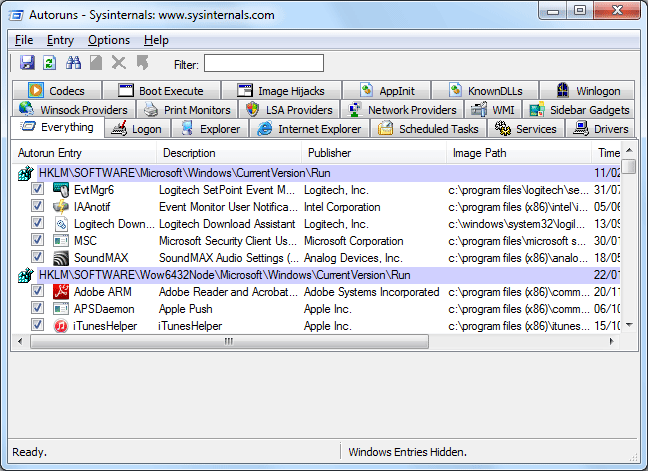Disable the Logitech Download Assistant entry checkbox
The image size is (648, 471).
(37, 223)
